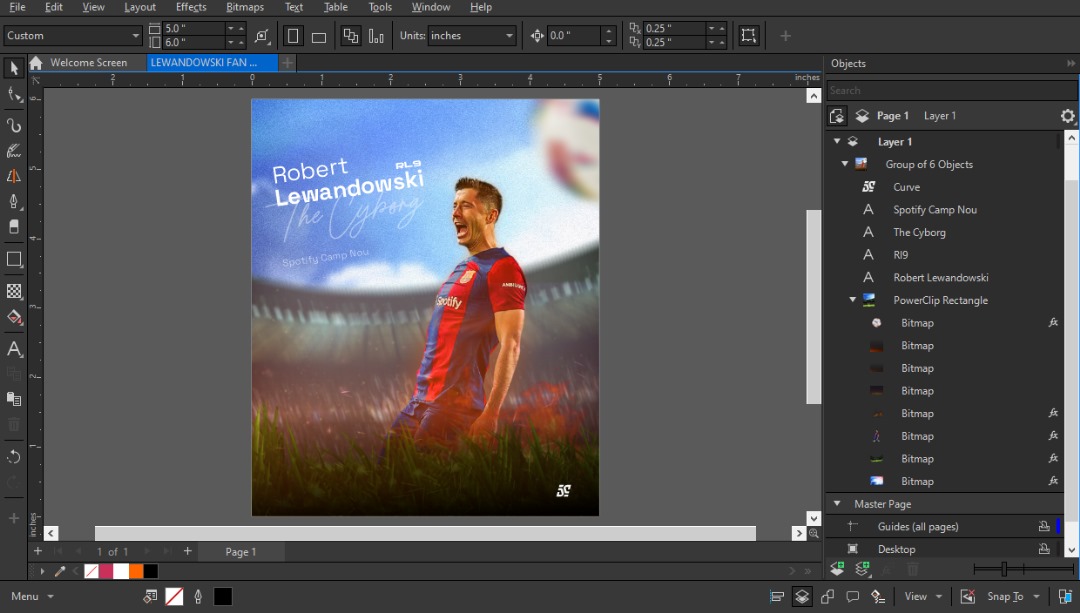Apply layout to the current page only icon
The image size is (1080, 613).
376,35
